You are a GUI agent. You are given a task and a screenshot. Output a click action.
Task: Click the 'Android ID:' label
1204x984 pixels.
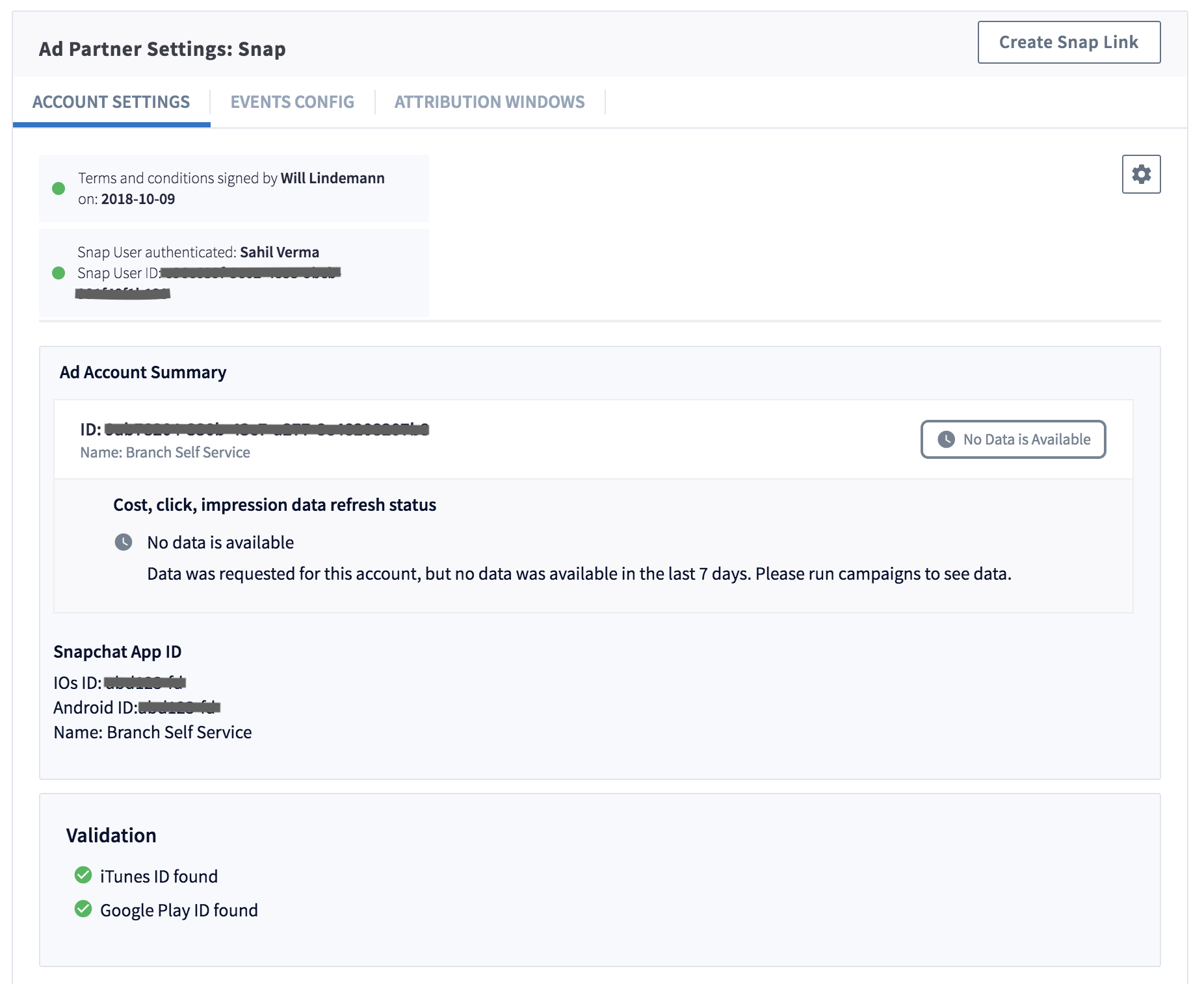[x=96, y=708]
